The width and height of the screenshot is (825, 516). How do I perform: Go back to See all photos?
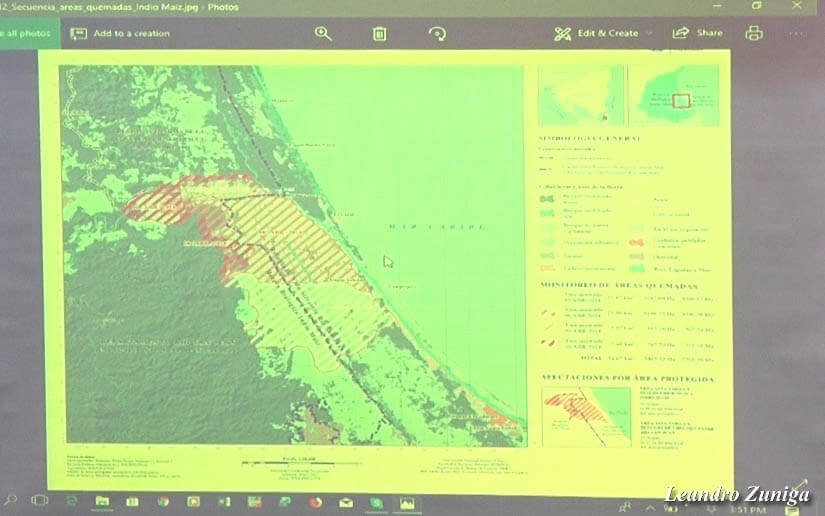click(23, 33)
